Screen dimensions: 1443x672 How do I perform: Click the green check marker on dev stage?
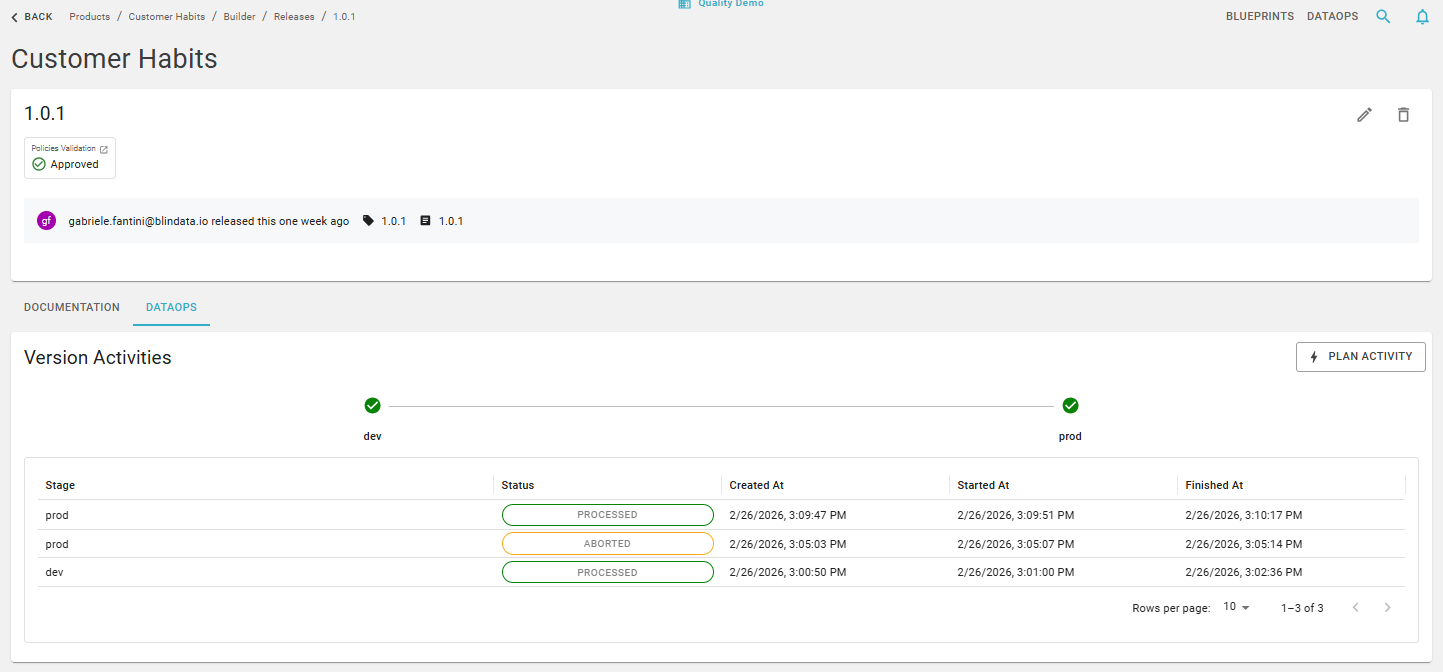(x=372, y=405)
